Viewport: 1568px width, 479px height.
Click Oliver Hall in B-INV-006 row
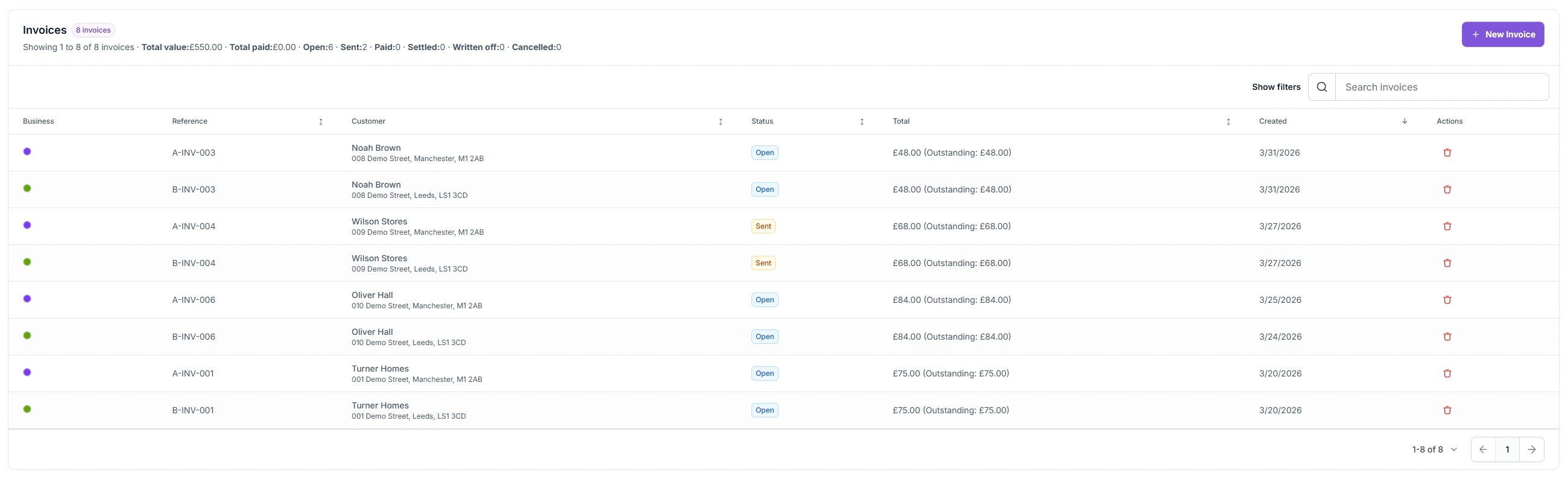[372, 332]
